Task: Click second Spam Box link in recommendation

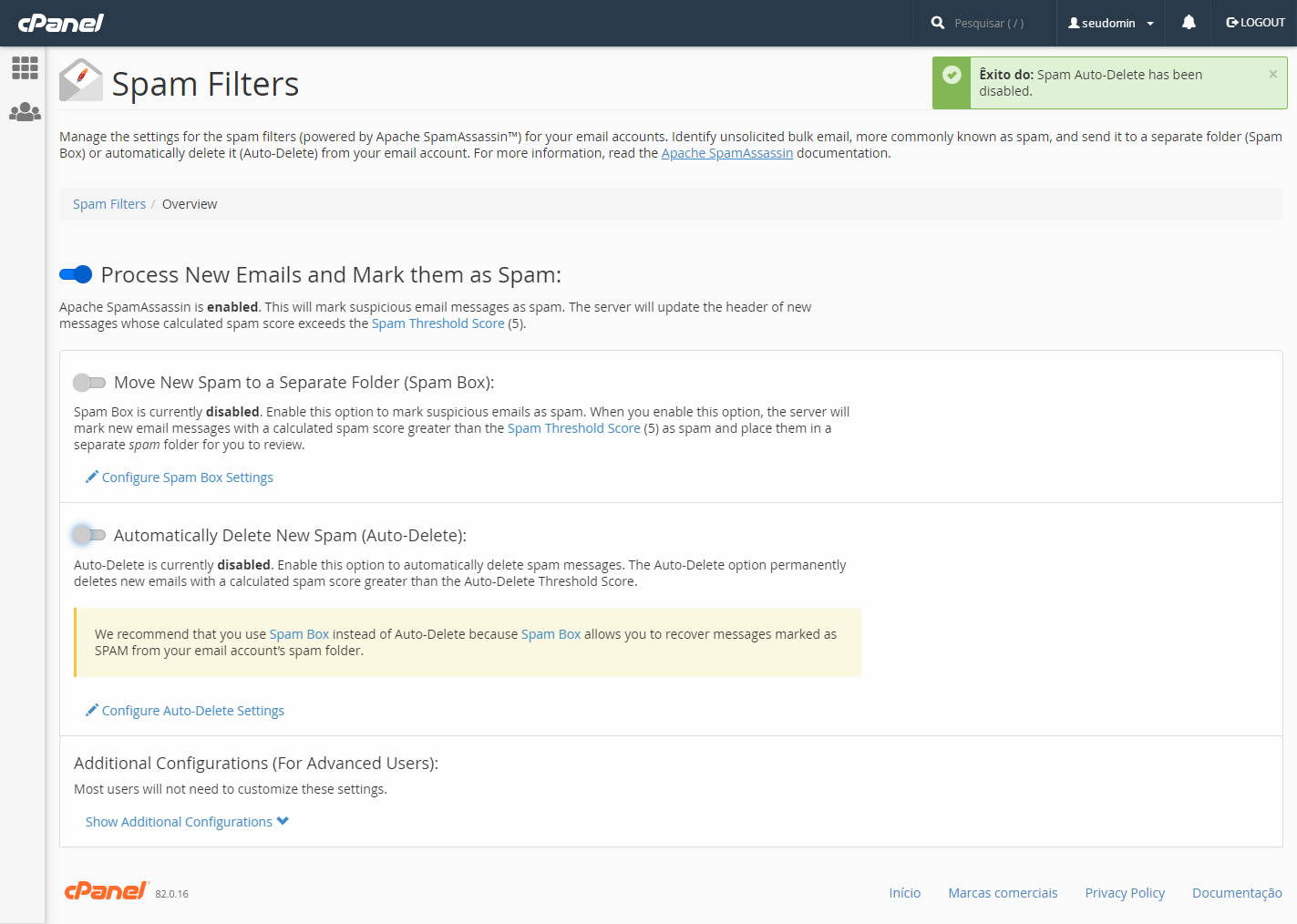Action: [551, 634]
